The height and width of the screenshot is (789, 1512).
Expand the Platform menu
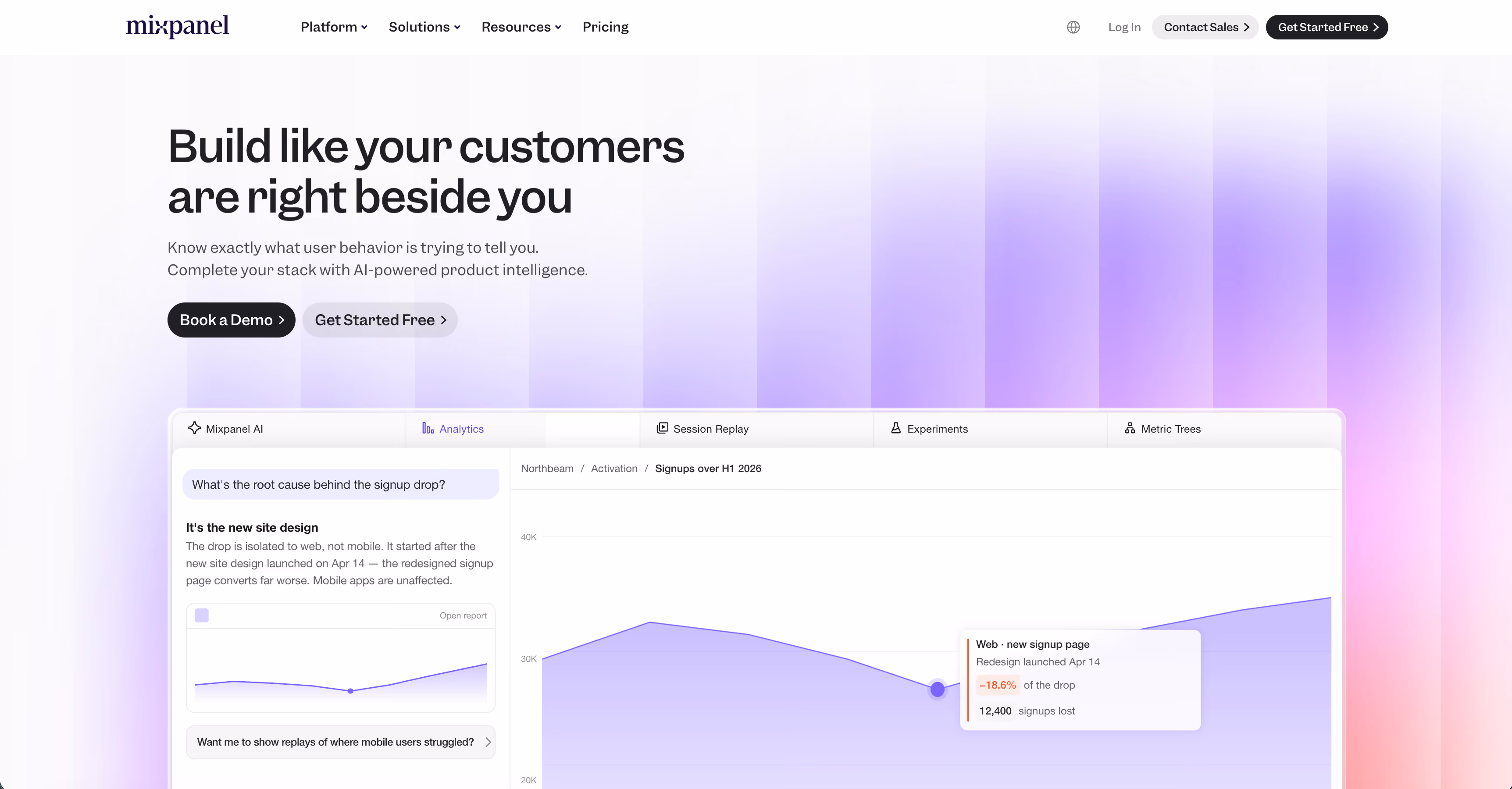click(x=334, y=27)
